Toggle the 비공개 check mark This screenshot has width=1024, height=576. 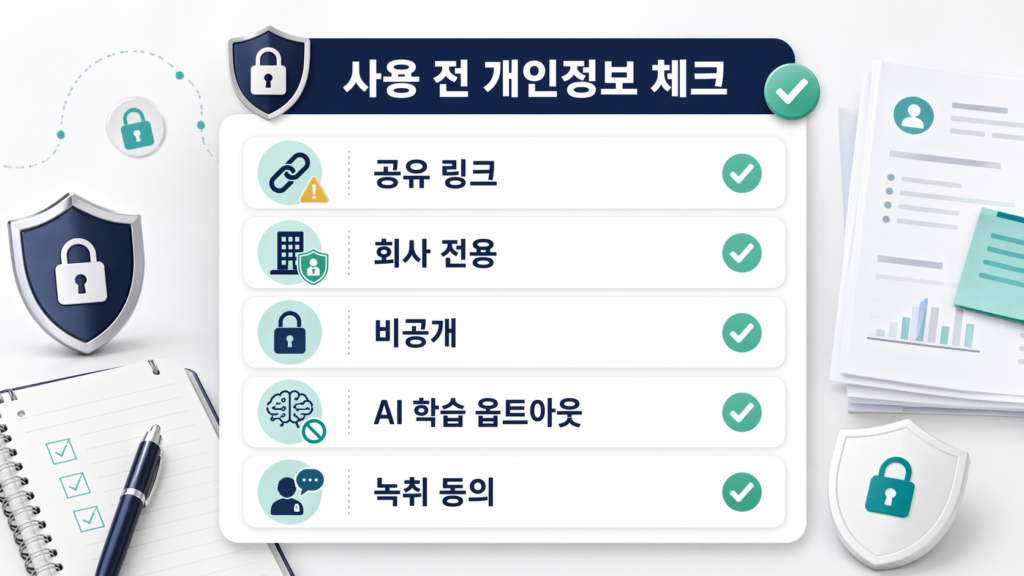tap(741, 331)
